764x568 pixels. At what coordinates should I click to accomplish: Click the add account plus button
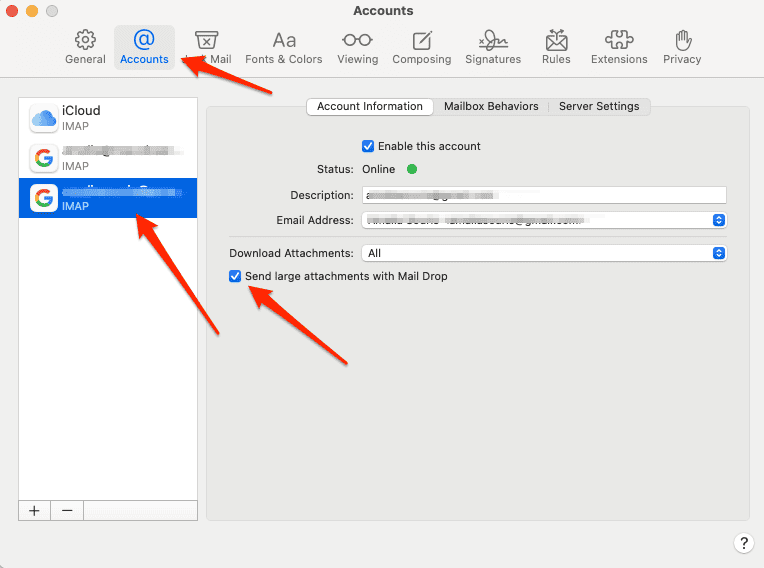(34, 510)
